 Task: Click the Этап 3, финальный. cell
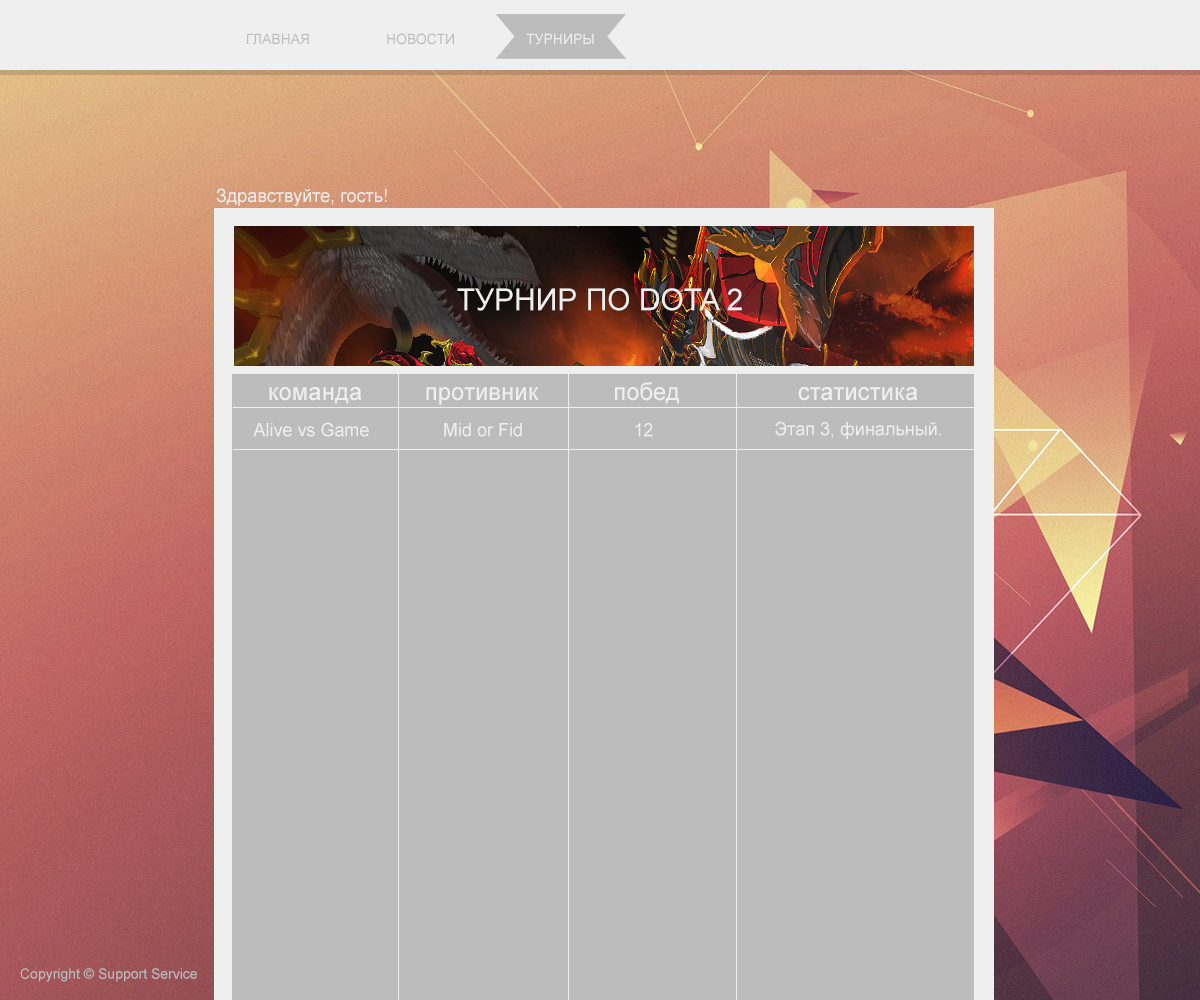[856, 430]
